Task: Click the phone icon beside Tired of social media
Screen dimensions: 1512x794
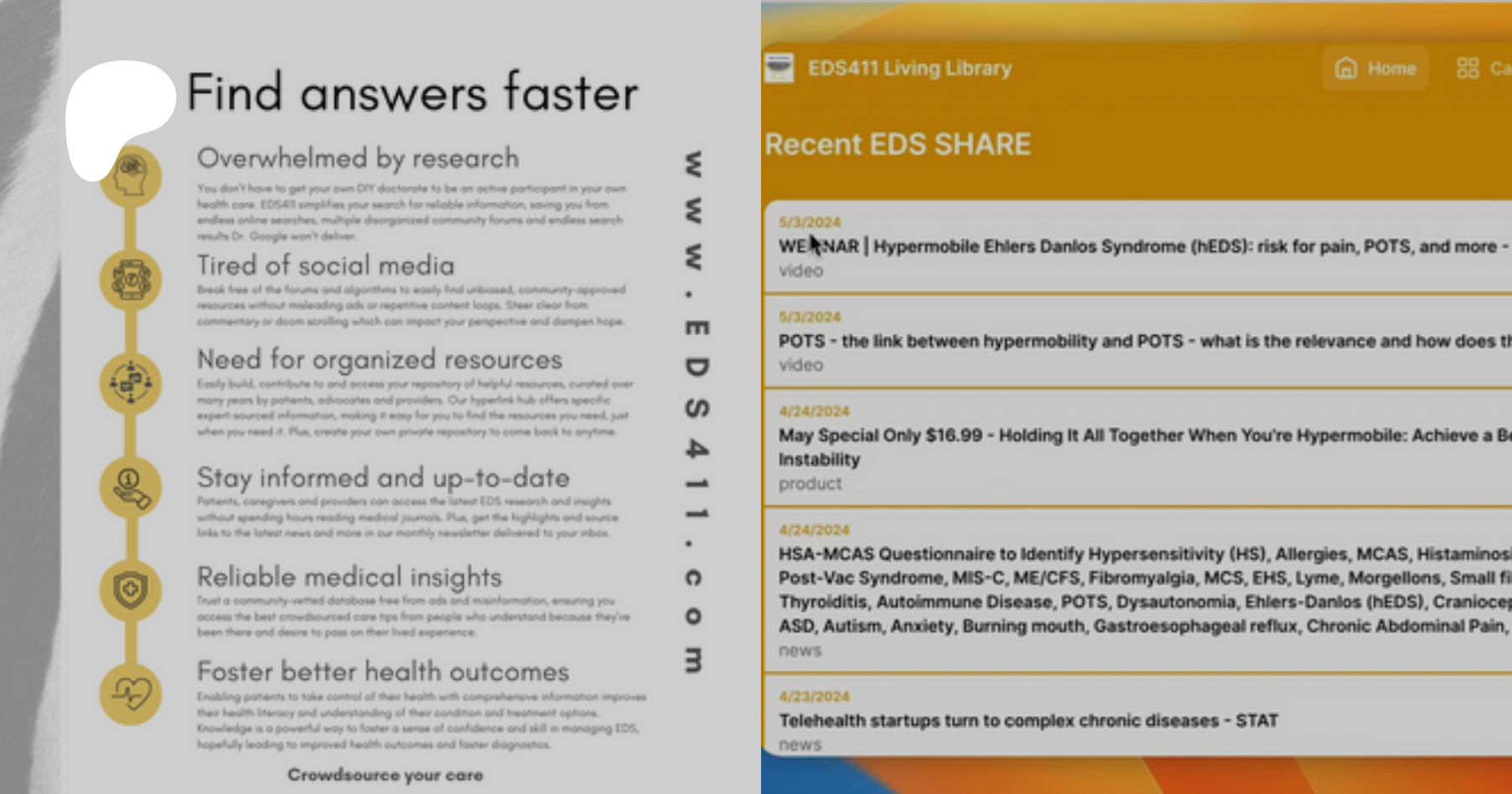Action: point(131,280)
